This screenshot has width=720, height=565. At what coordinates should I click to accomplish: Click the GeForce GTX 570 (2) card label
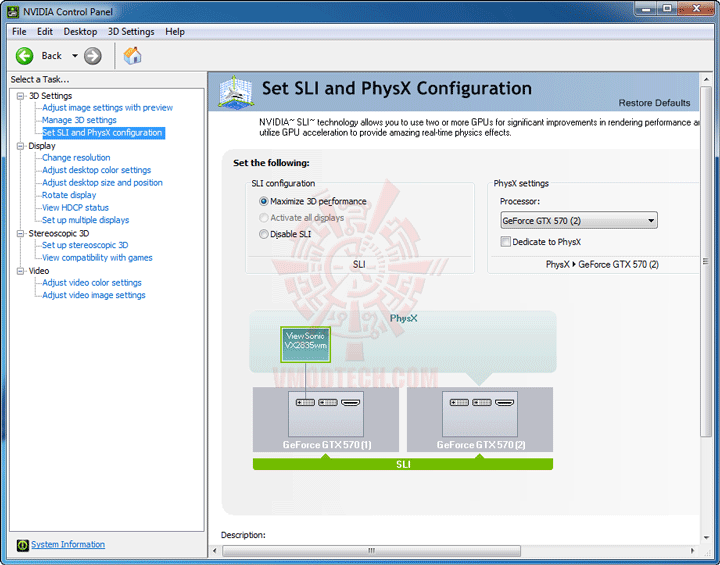(x=481, y=445)
